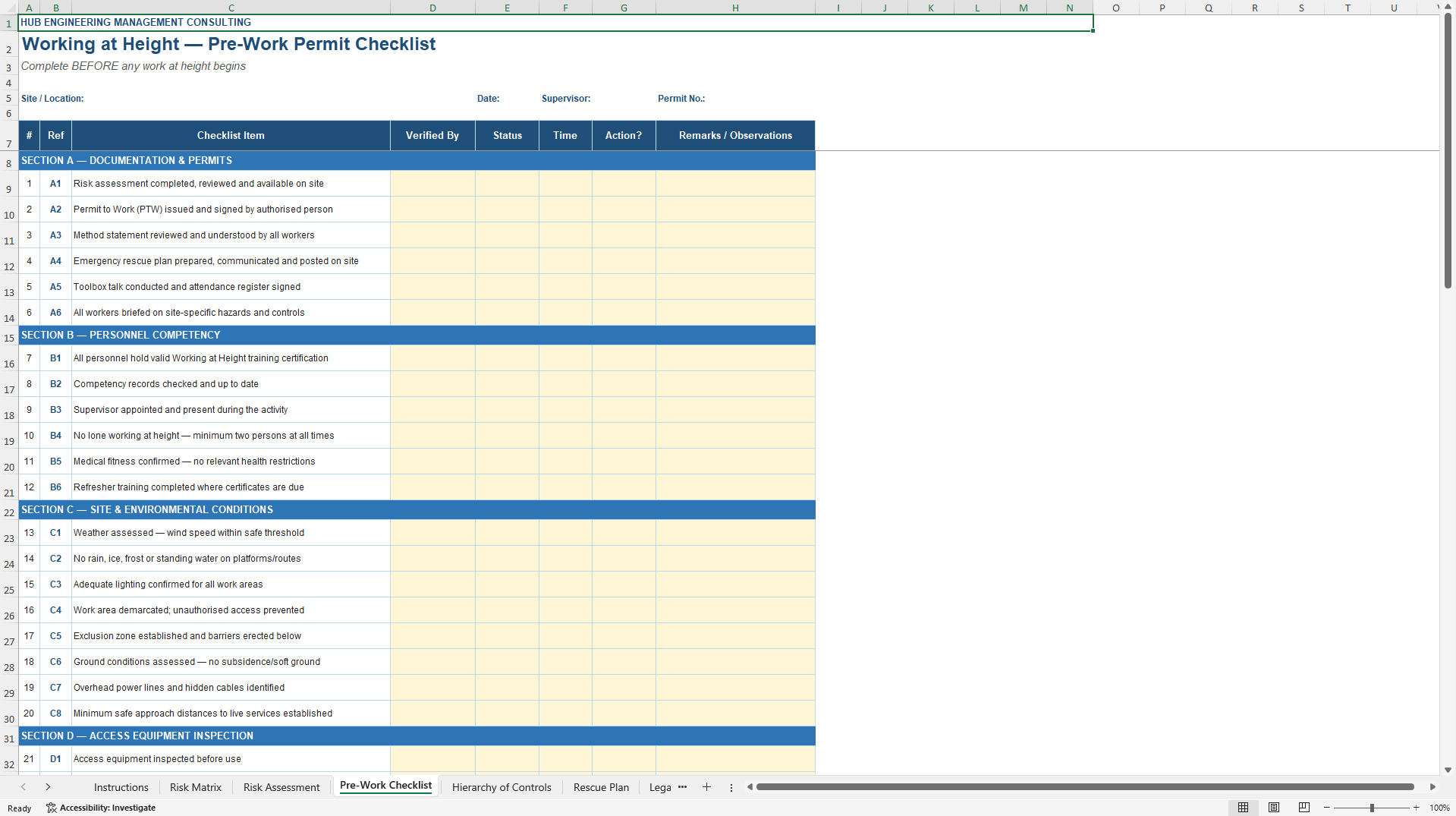Select 'Permit to Work (PTW) issued' item
The width and height of the screenshot is (1456, 816).
tap(231, 210)
